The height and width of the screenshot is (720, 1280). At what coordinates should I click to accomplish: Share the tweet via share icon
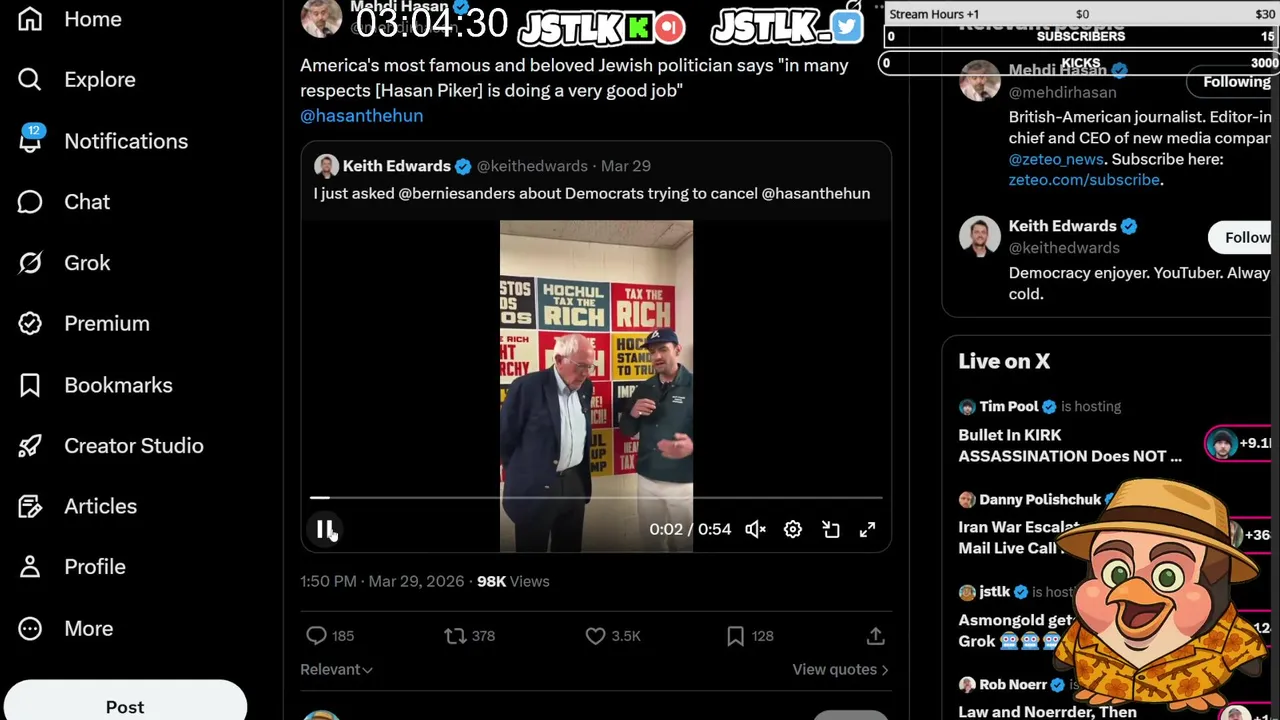tap(875, 636)
